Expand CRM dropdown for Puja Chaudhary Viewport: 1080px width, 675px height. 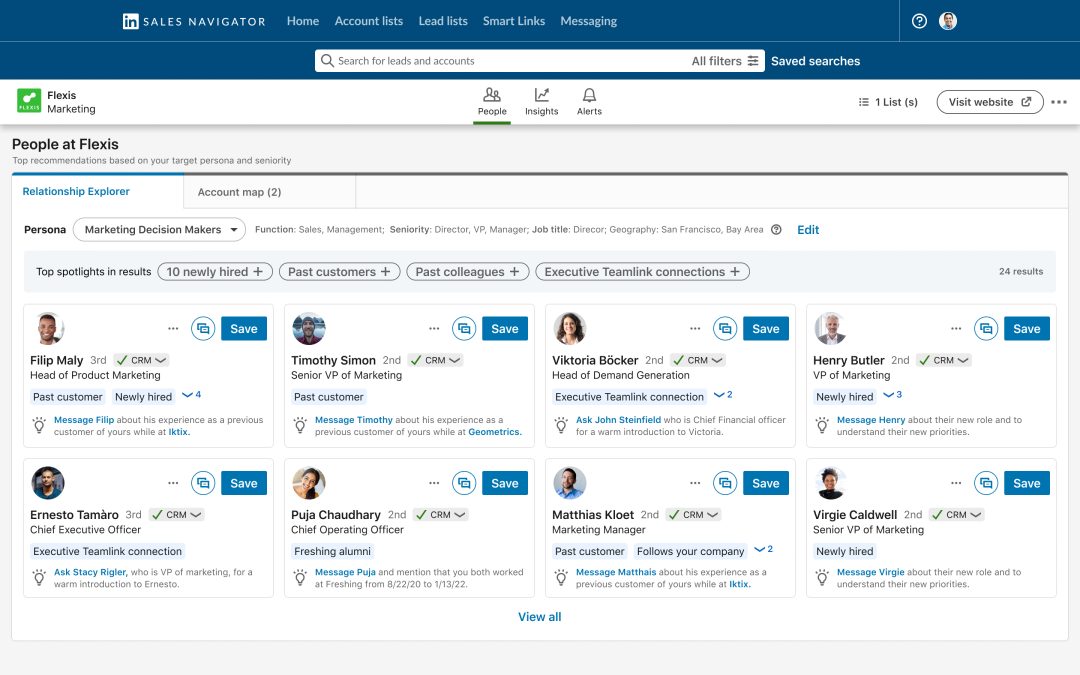(441, 515)
